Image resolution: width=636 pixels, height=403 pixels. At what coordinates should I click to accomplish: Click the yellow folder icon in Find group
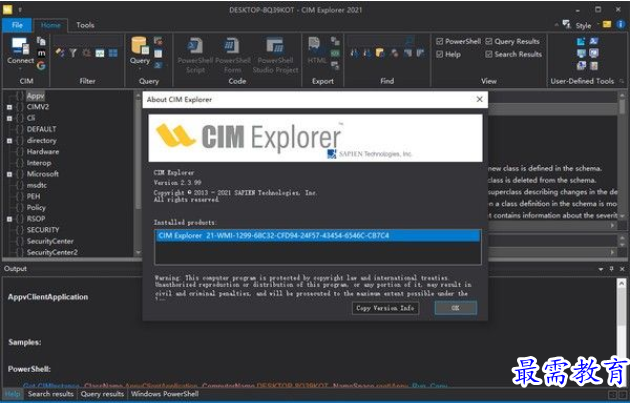pos(380,53)
